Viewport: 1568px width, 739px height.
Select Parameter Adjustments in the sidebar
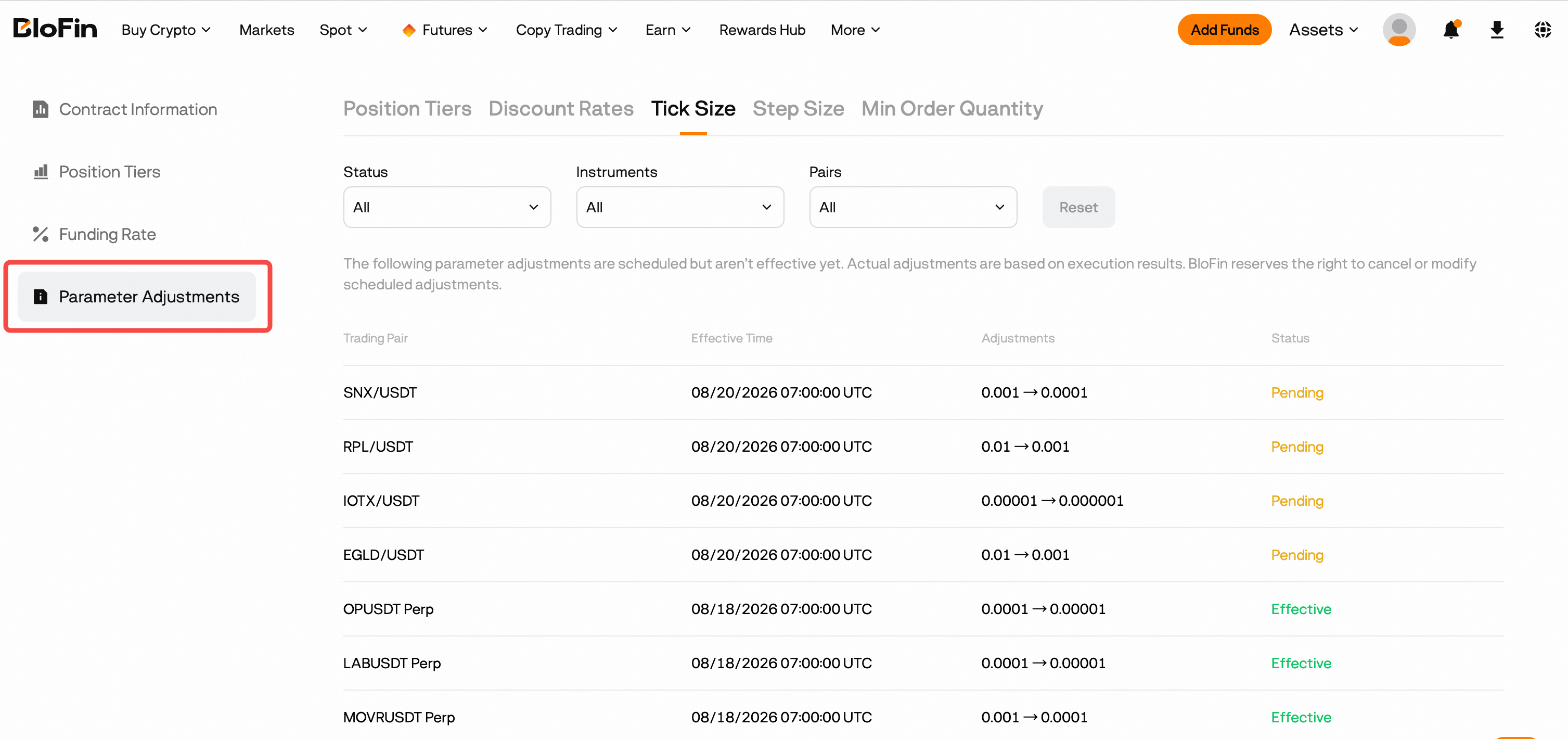point(137,297)
